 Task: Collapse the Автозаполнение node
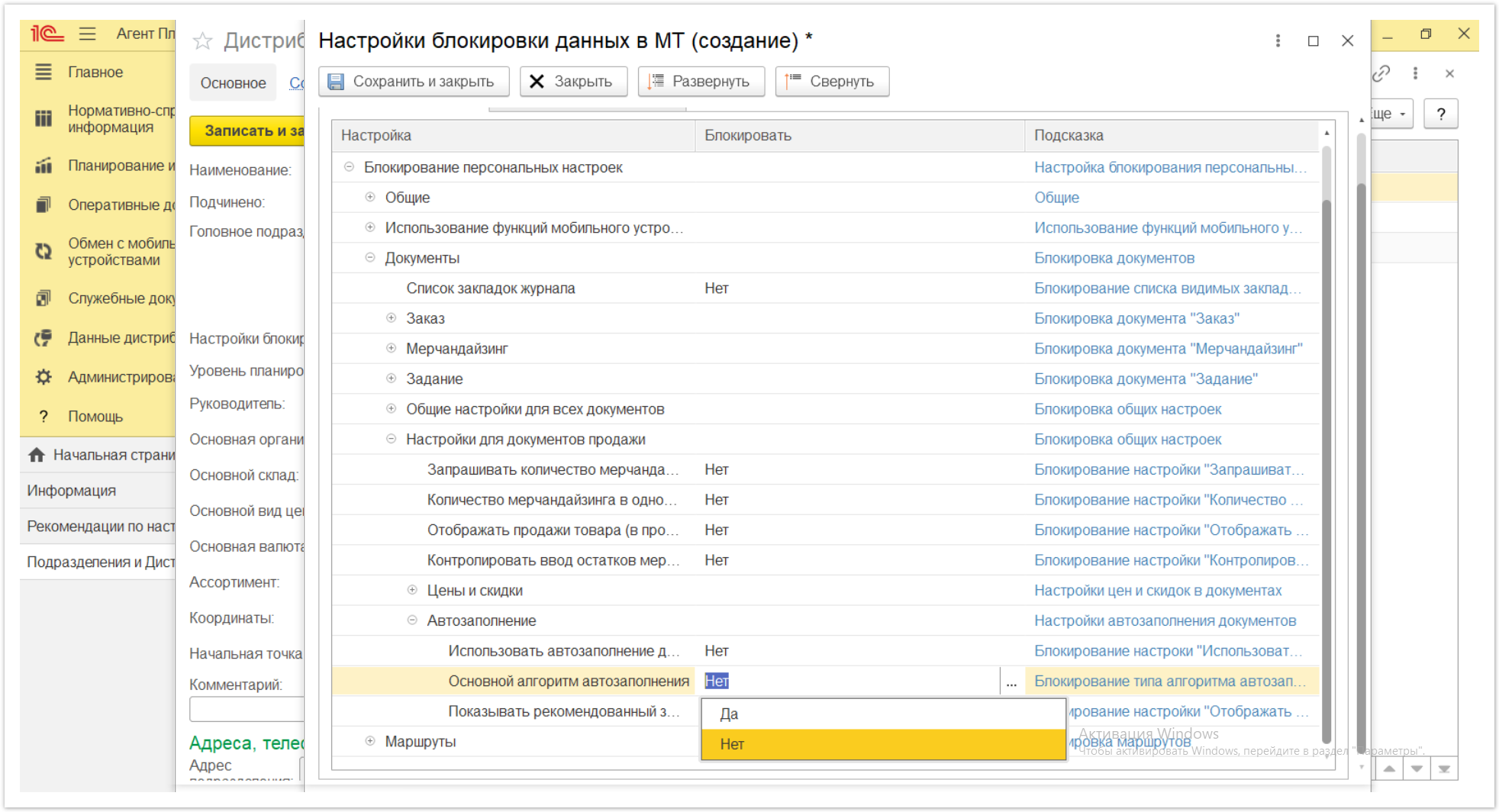[413, 620]
